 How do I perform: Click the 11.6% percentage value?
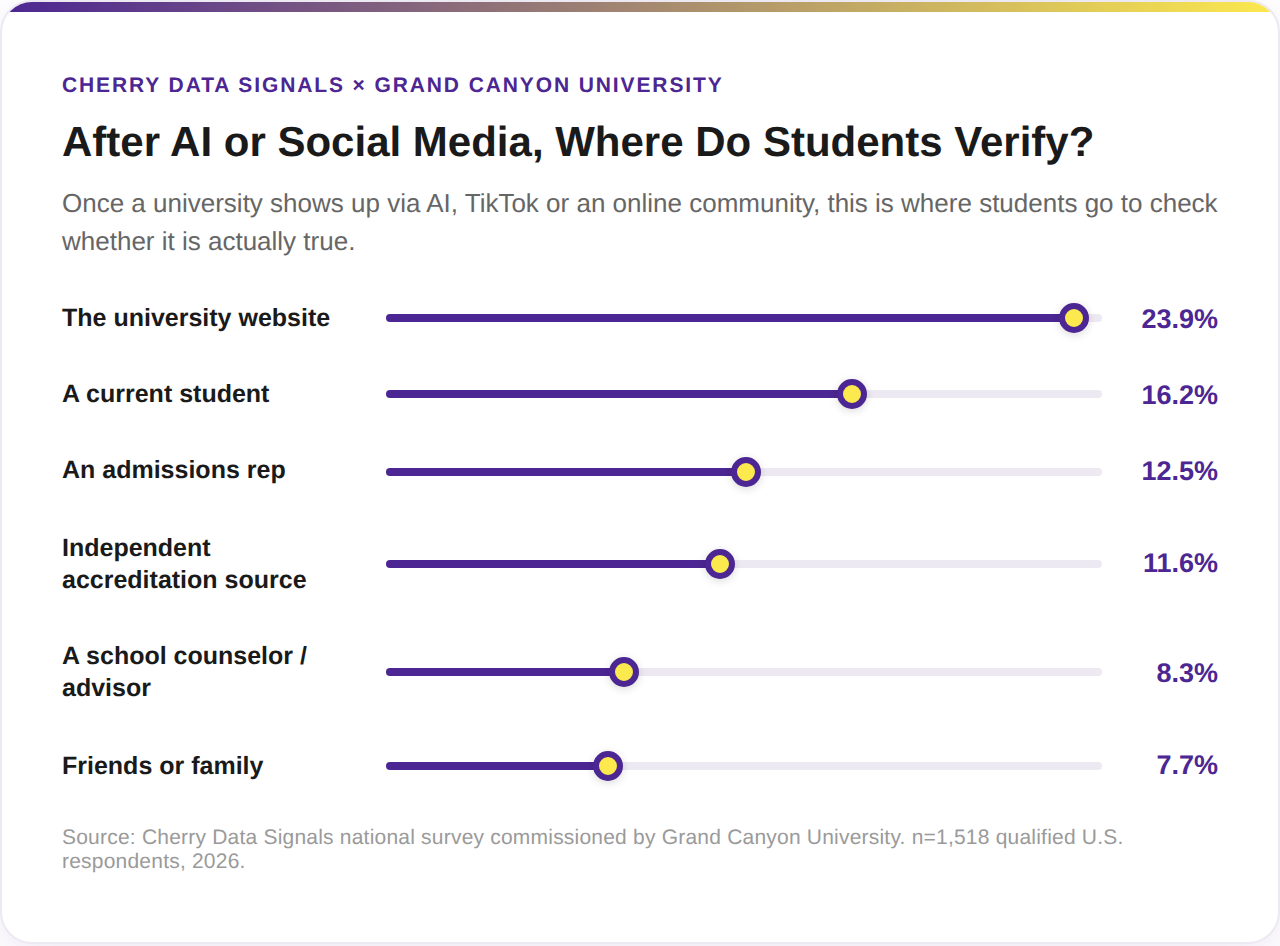tap(1180, 563)
